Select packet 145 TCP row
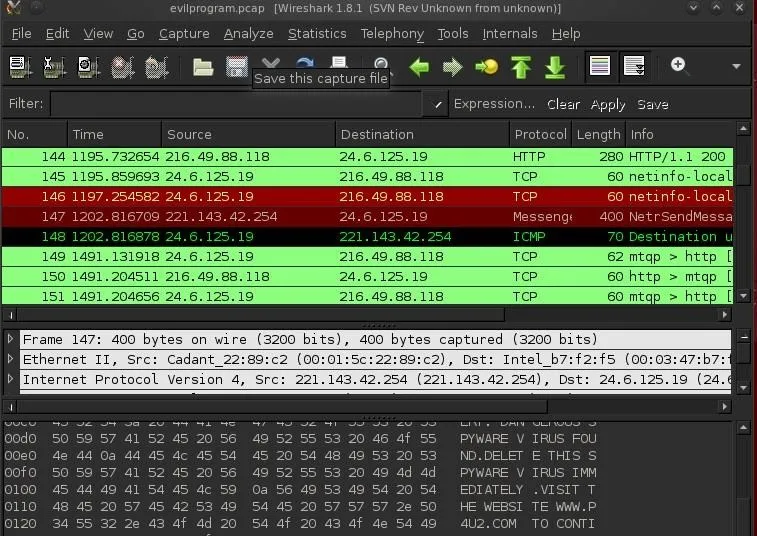The height and width of the screenshot is (536, 757). point(367,176)
